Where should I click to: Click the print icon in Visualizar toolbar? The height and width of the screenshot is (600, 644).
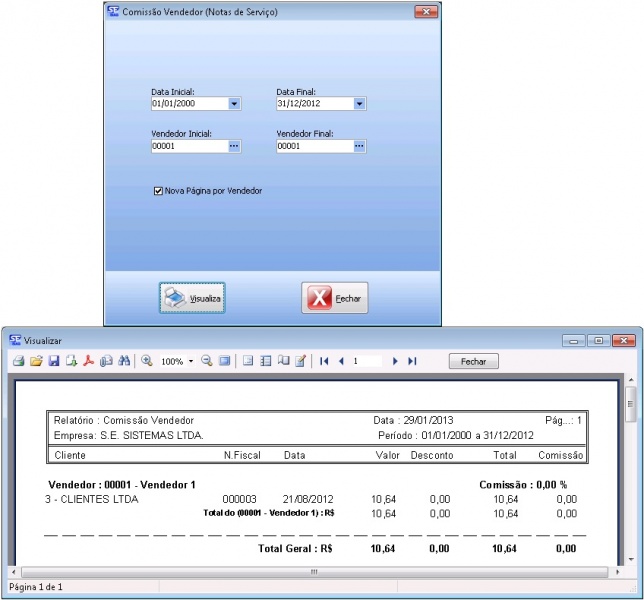18,361
